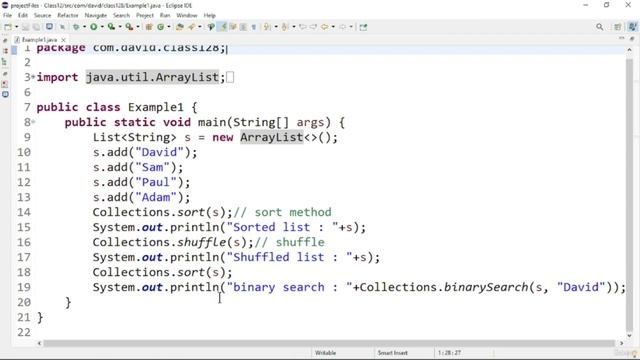This screenshot has height=360, width=640.
Task: Run the program with the green Run icon
Action: [94, 27]
